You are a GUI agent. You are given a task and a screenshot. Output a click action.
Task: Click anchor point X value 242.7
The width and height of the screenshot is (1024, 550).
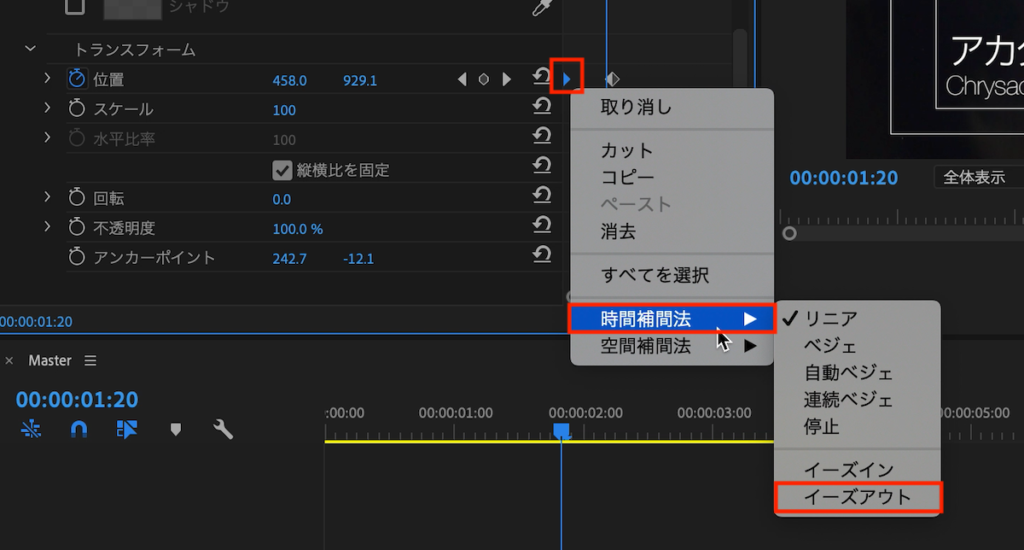point(289,259)
